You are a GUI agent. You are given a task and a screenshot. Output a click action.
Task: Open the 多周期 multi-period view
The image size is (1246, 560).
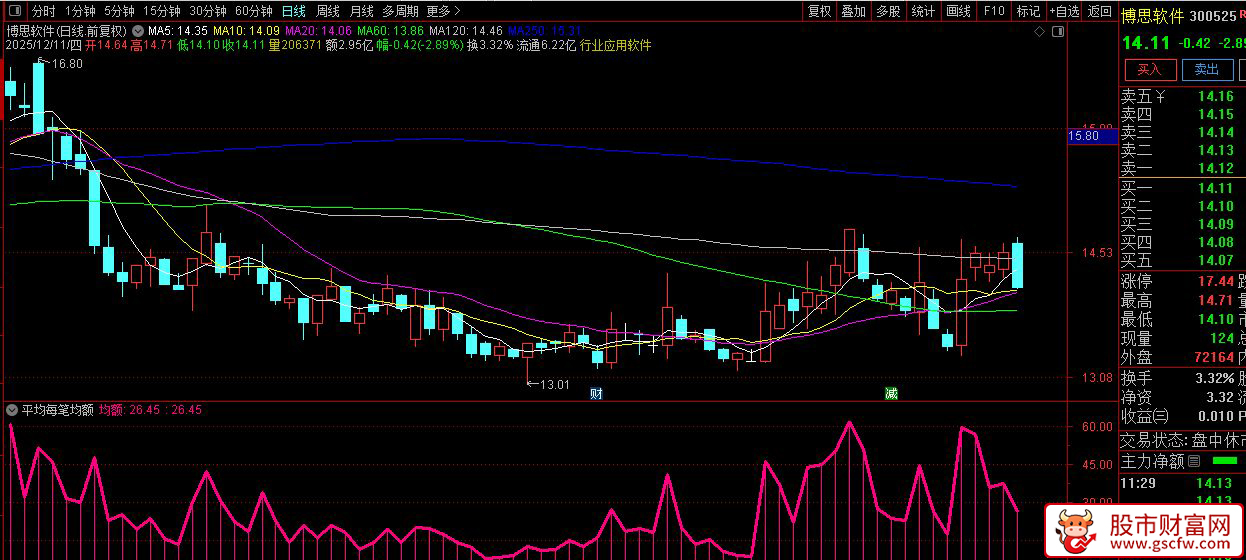point(400,12)
